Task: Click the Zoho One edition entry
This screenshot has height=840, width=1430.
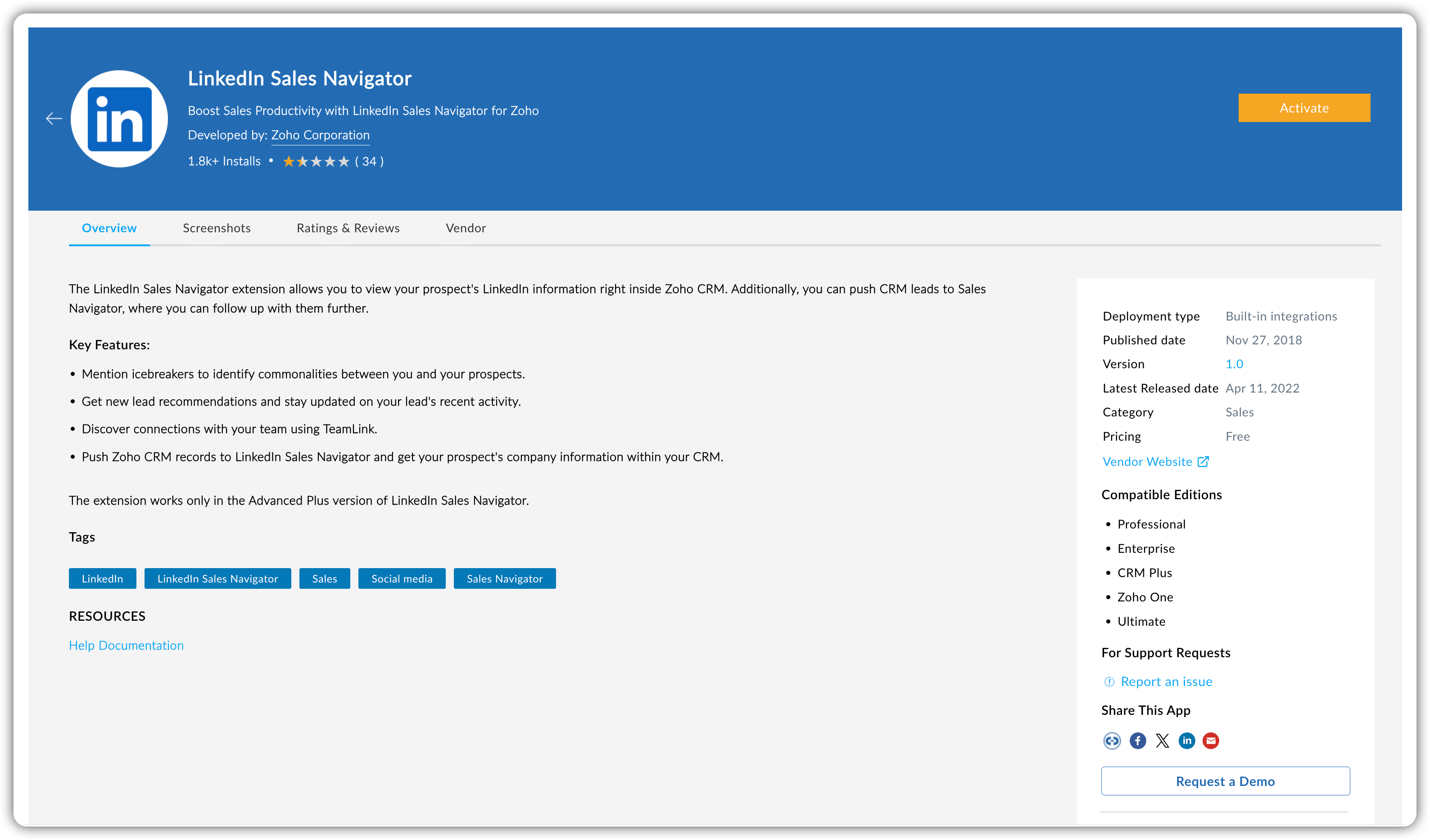Action: (1145, 597)
